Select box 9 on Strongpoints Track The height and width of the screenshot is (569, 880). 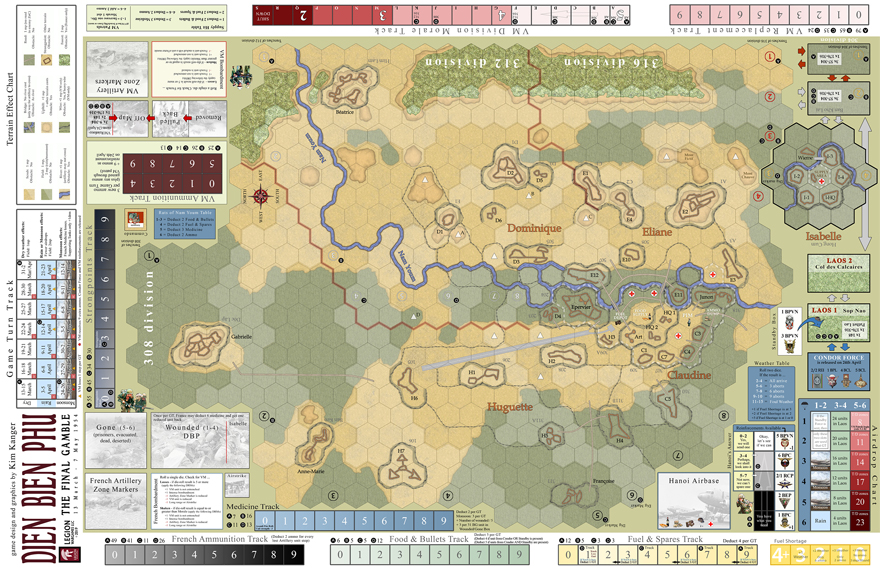click(x=105, y=219)
